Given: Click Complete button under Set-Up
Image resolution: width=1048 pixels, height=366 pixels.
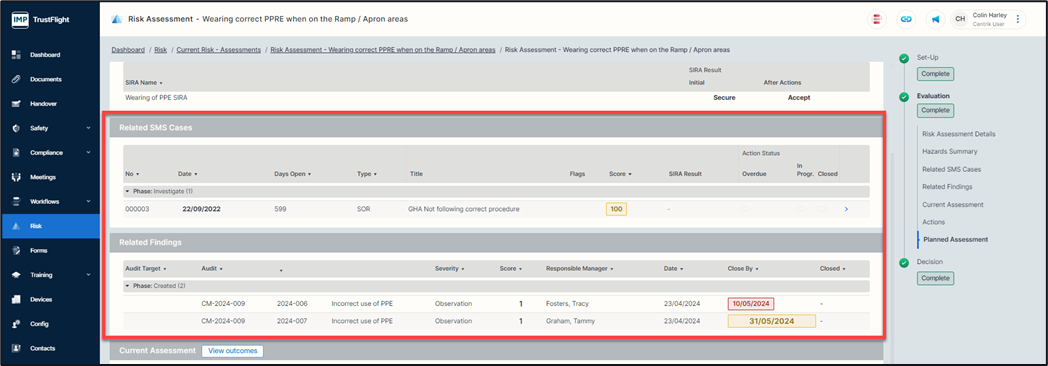Looking at the screenshot, I should point(936,73).
